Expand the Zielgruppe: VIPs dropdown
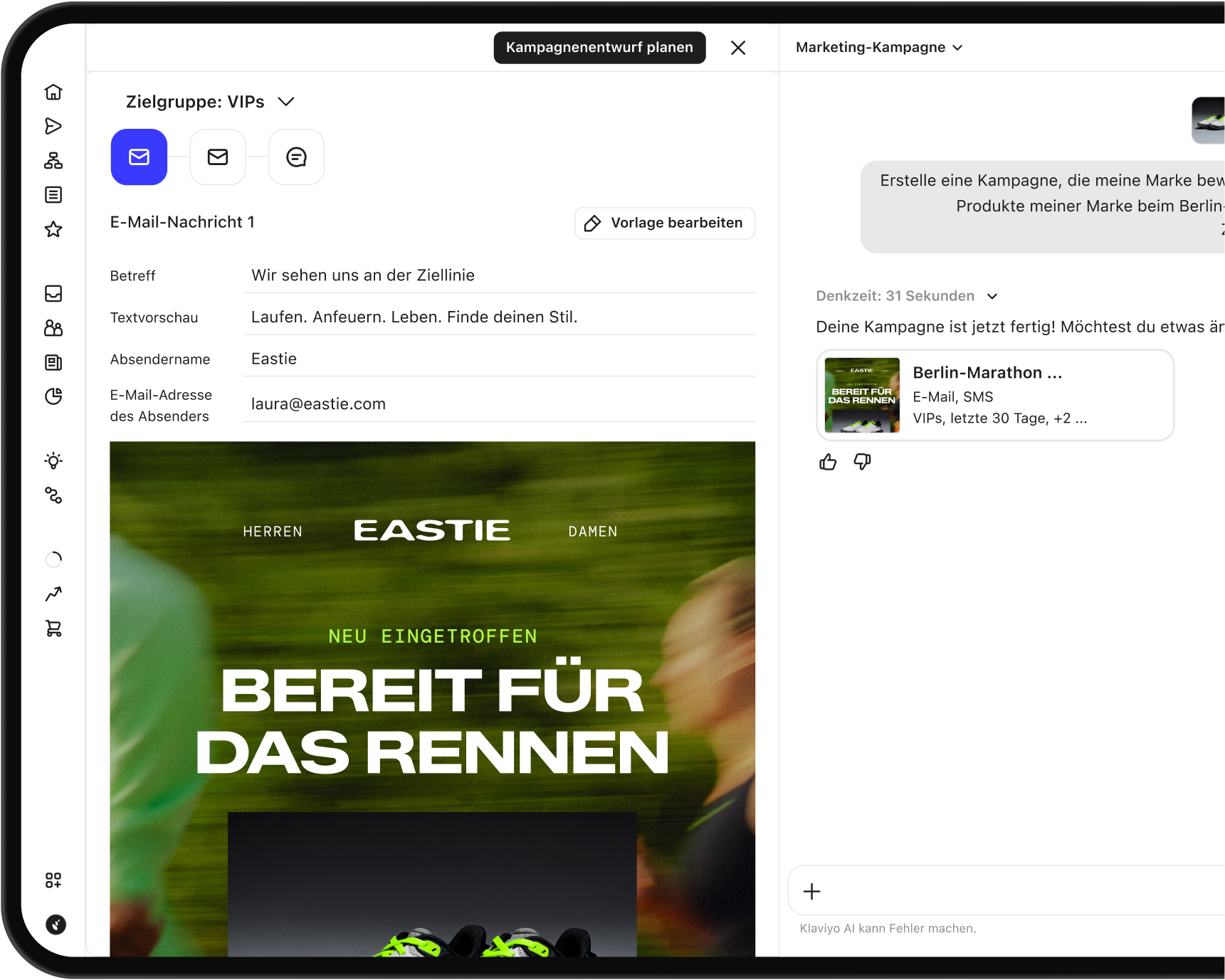The height and width of the screenshot is (980, 1225). pyautogui.click(x=210, y=102)
